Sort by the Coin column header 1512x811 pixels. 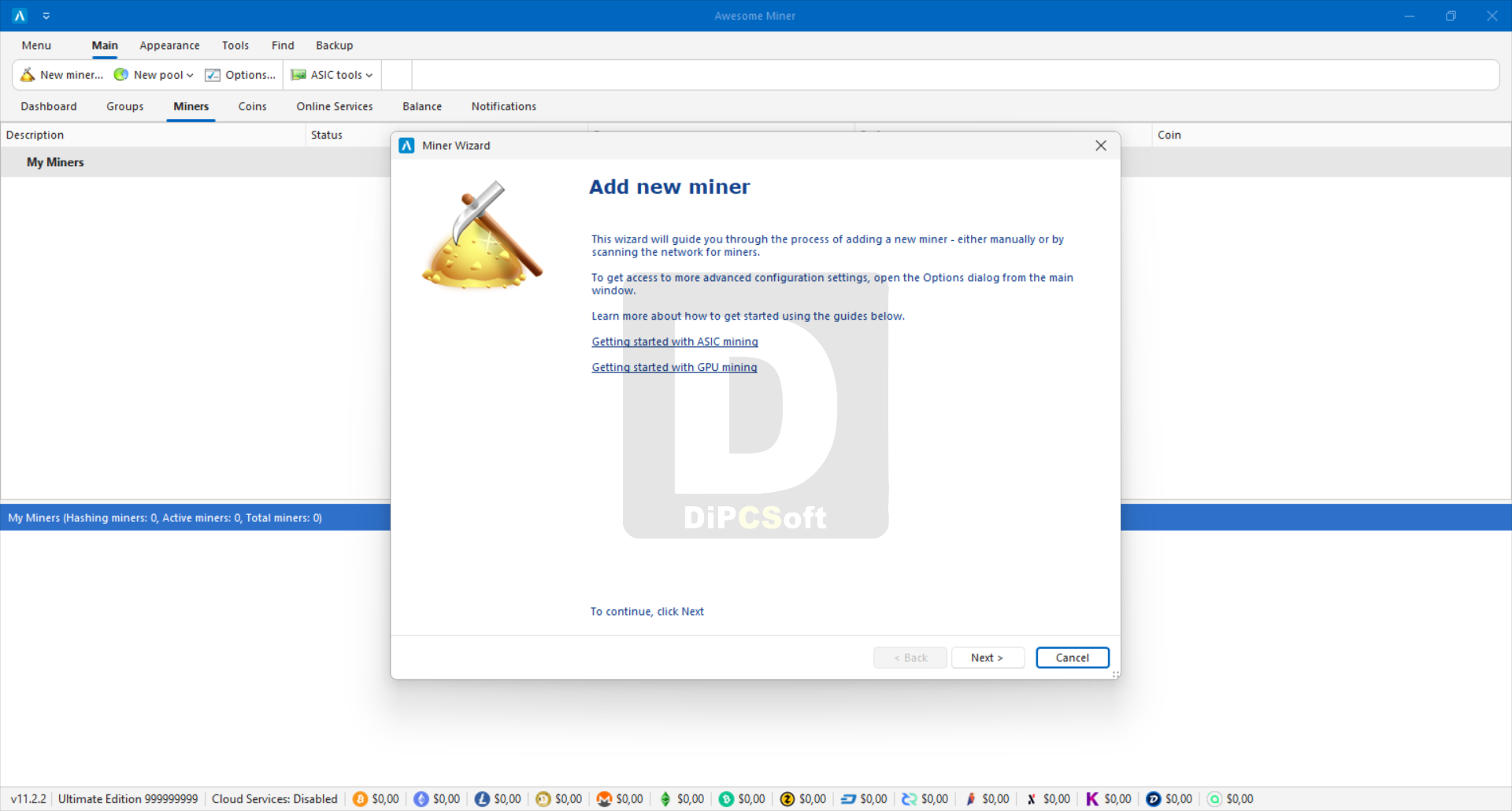click(x=1331, y=135)
